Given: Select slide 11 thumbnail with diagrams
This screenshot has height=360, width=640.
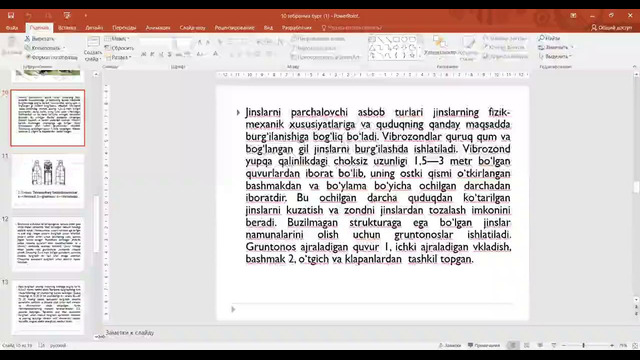Looking at the screenshot, I should coord(48,181).
